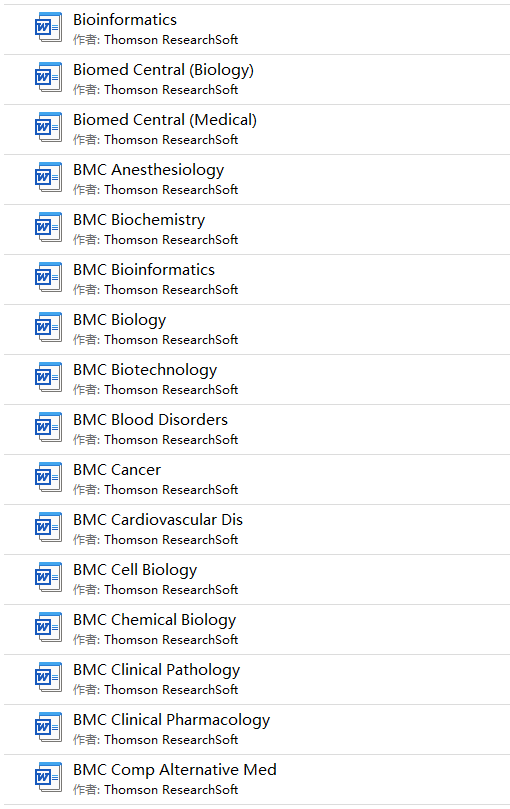Click the author line under BMC Comp Alternative Med
The width and height of the screenshot is (510, 809).
[x=155, y=790]
